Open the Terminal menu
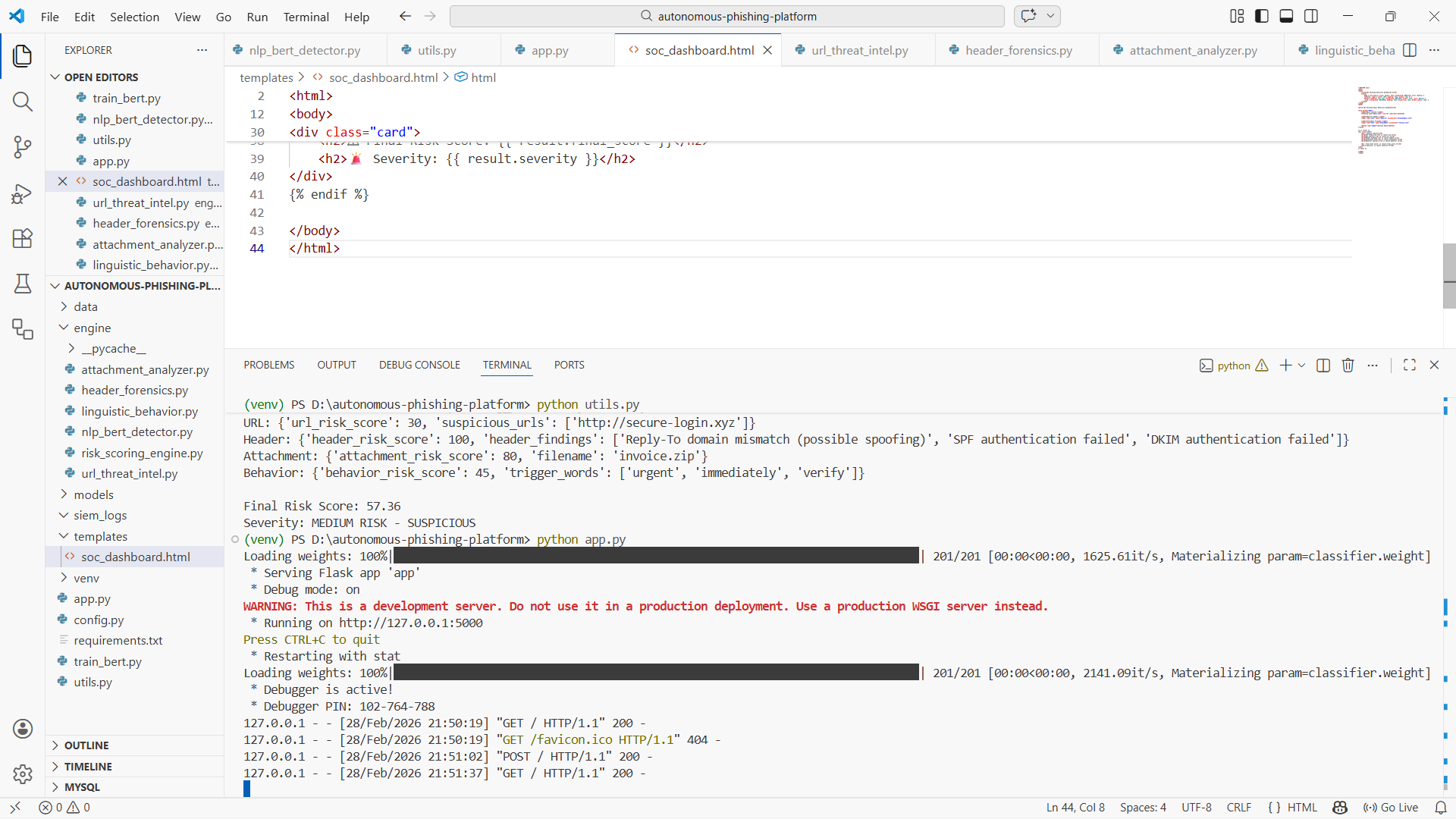Image resolution: width=1456 pixels, height=819 pixels. [306, 17]
